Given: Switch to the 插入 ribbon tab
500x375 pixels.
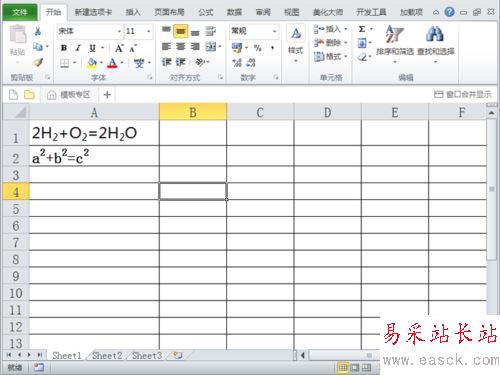Looking at the screenshot, I should pos(133,12).
